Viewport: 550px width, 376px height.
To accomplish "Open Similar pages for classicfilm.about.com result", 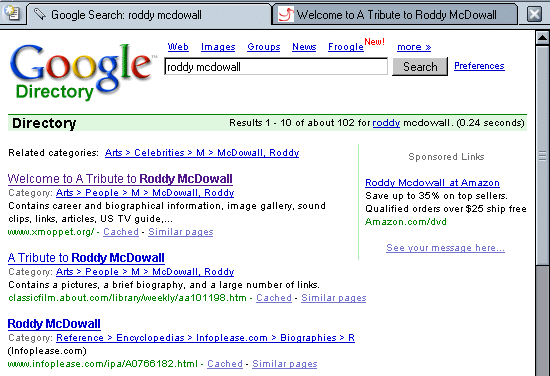I will (334, 297).
